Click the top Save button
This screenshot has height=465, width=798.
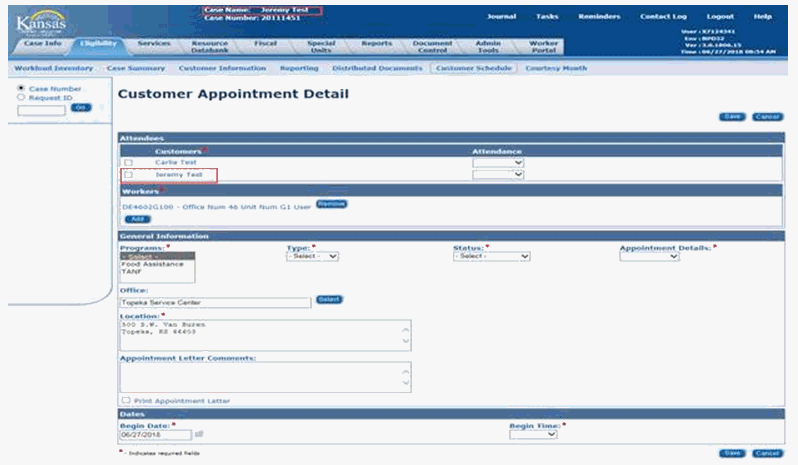(x=732, y=117)
